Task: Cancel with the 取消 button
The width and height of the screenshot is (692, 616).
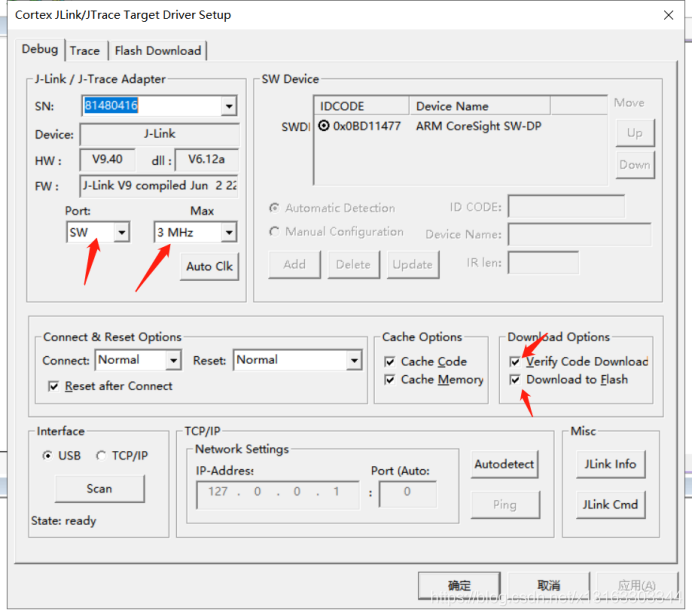Action: coord(549,586)
